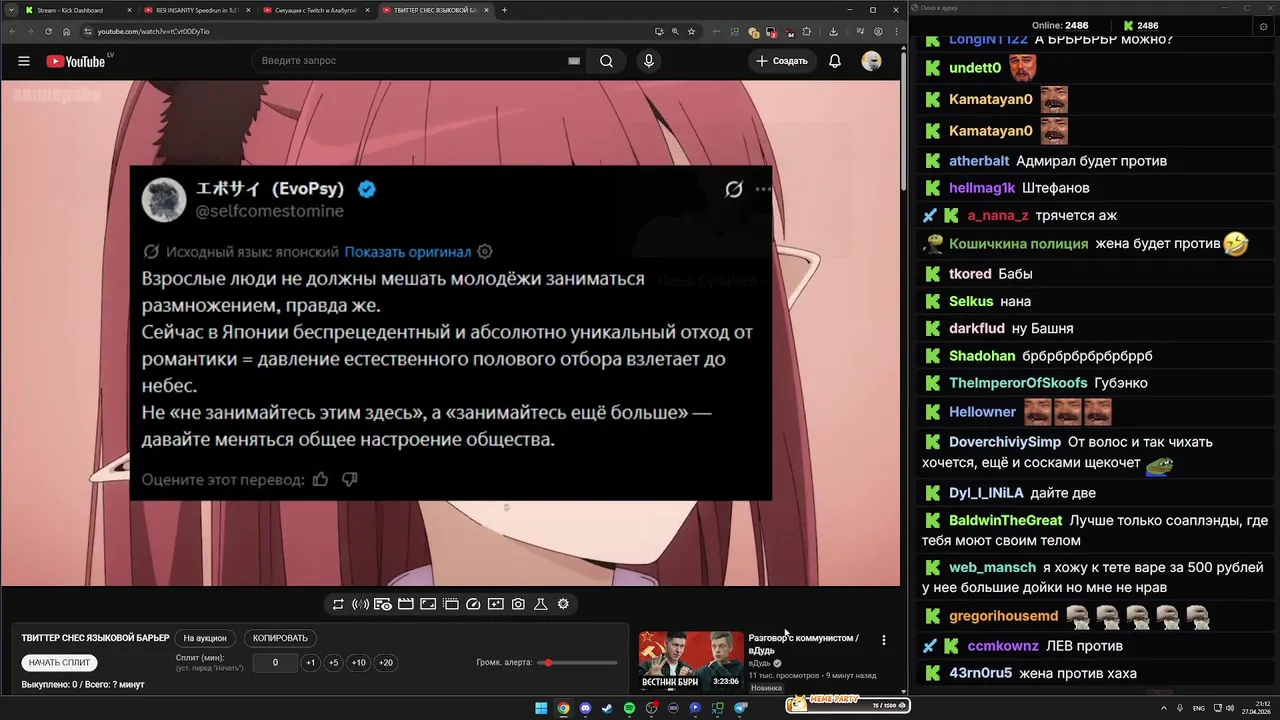This screenshot has height=720, width=1280.
Task: Select the ТВИТТЕР СНЕС ЯЗЫКОВОЙ tab
Action: pos(435,10)
